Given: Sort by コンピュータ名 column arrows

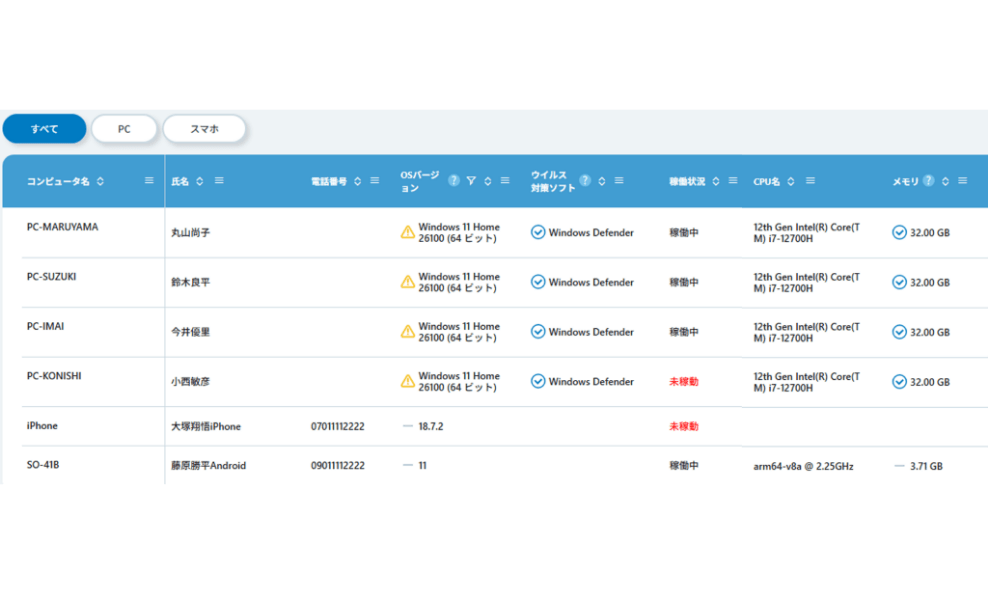Looking at the screenshot, I should click(100, 181).
